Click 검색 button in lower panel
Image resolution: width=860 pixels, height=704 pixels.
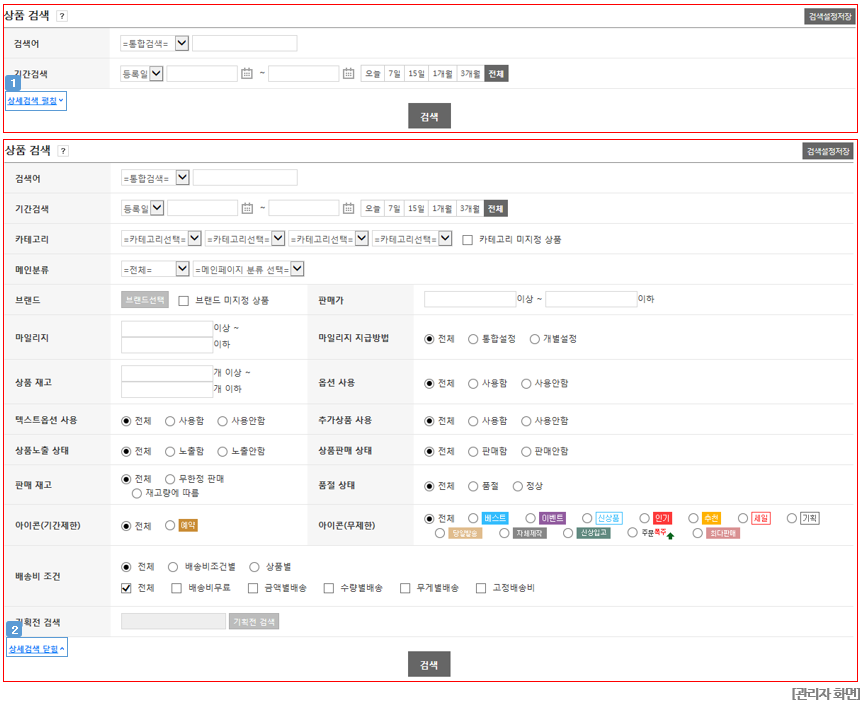(429, 665)
